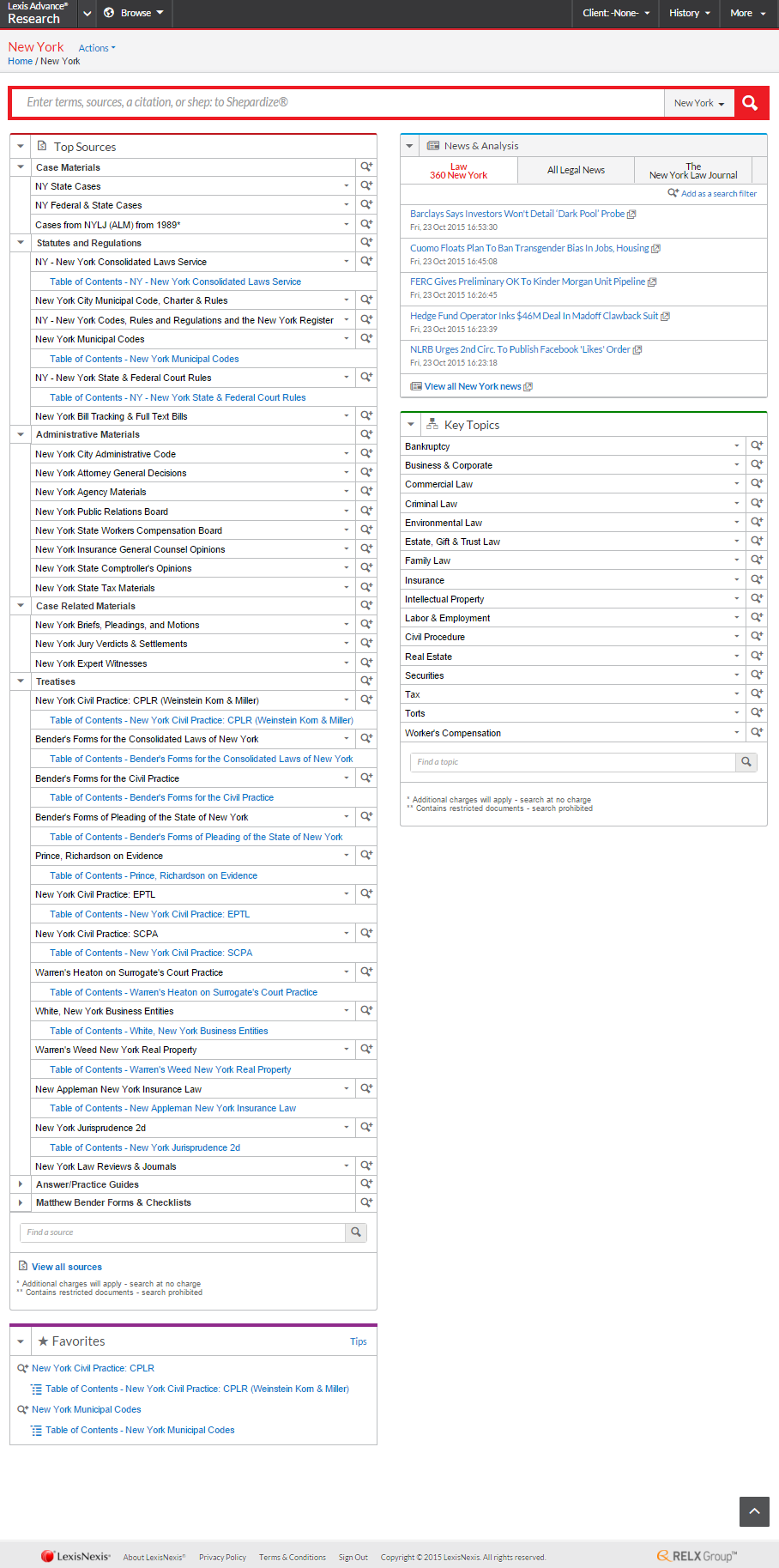Open the Client -None- dropdown

(x=616, y=13)
